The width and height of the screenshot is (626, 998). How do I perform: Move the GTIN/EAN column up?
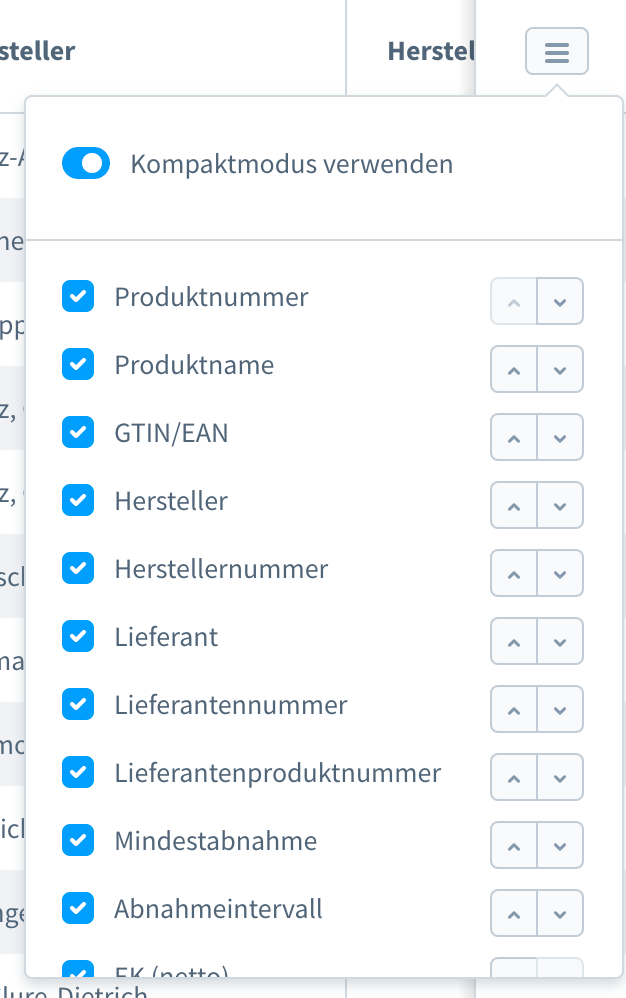click(x=513, y=437)
